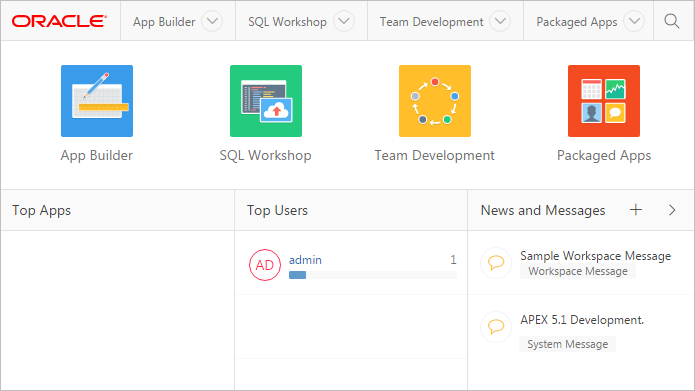Screen dimensions: 695x391
Task: View more news with chevron arrow
Action: pyautogui.click(x=672, y=210)
